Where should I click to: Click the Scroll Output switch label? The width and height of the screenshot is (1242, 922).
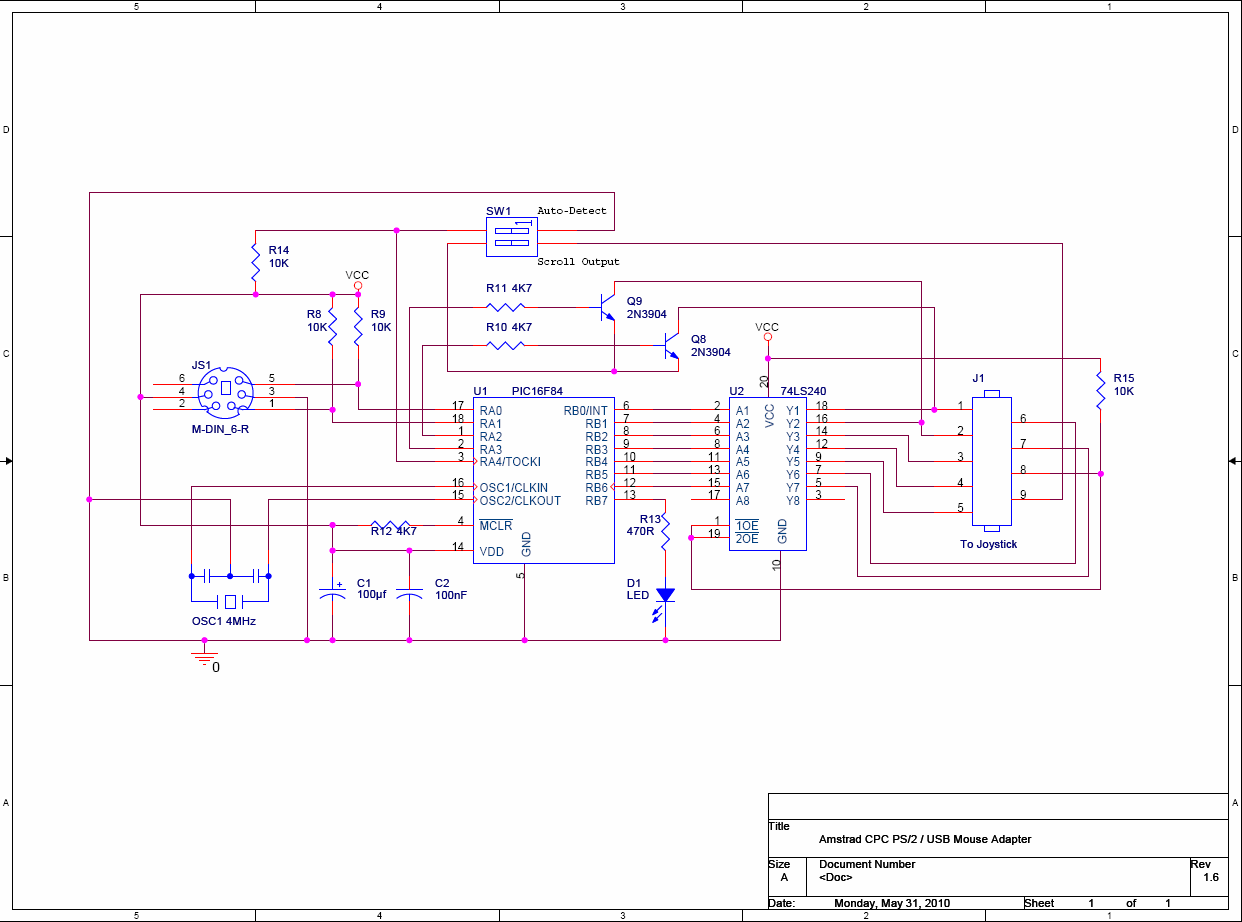(578, 262)
